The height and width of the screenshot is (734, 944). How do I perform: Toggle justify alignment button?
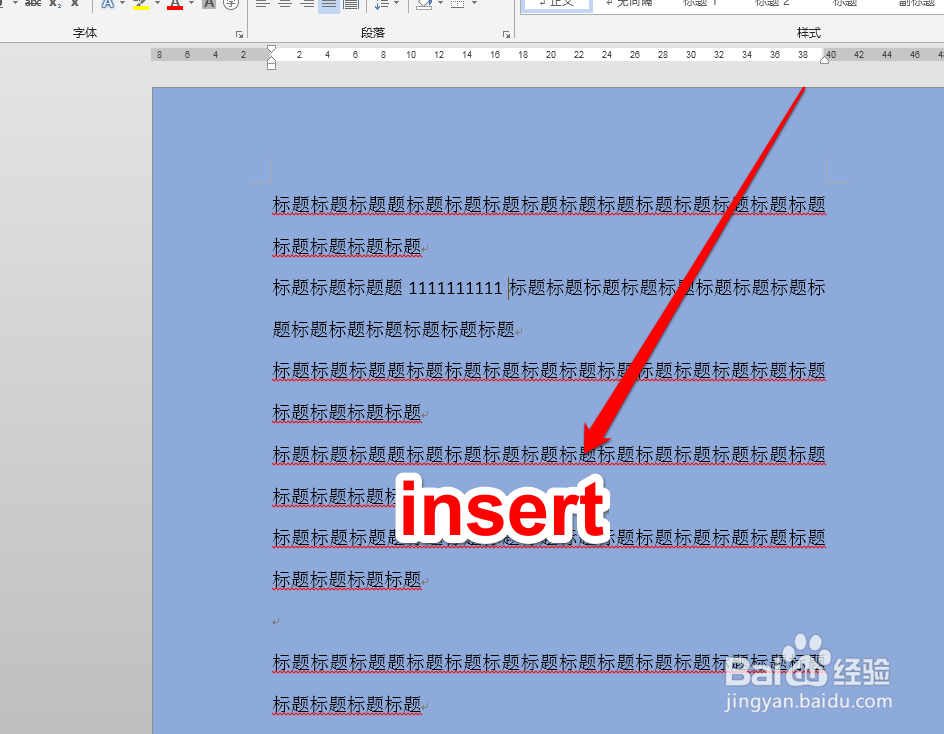click(x=329, y=5)
